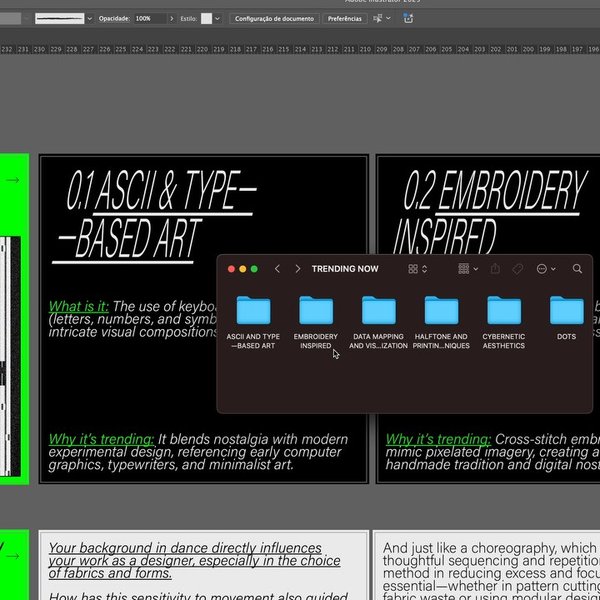The width and height of the screenshot is (600, 600).
Task: Expand the brush stroke profile dropdown
Action: (89, 18)
